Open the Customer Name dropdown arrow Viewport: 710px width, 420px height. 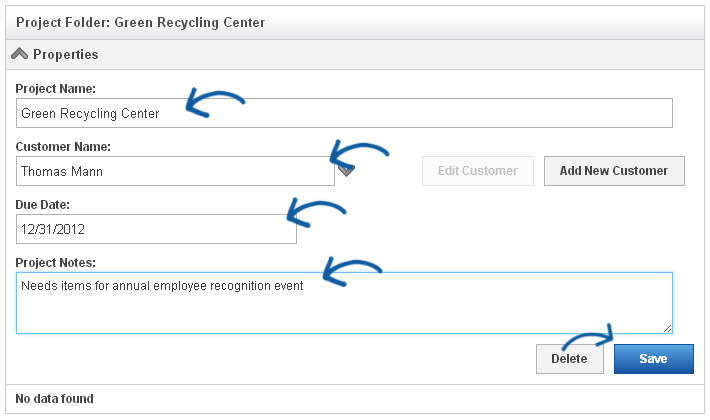[346, 171]
